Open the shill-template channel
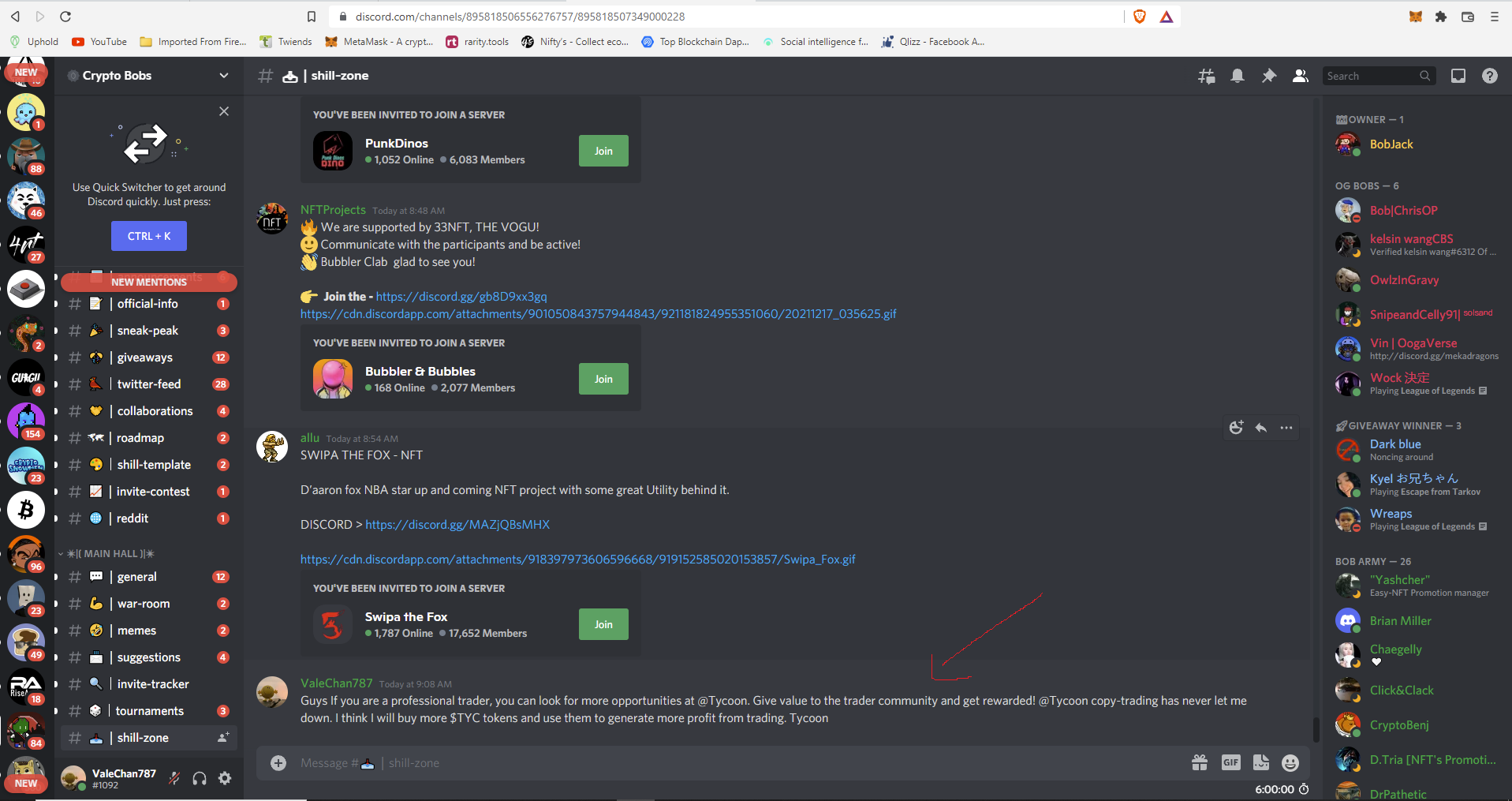Screen dimensions: 1512x801 click(147, 465)
